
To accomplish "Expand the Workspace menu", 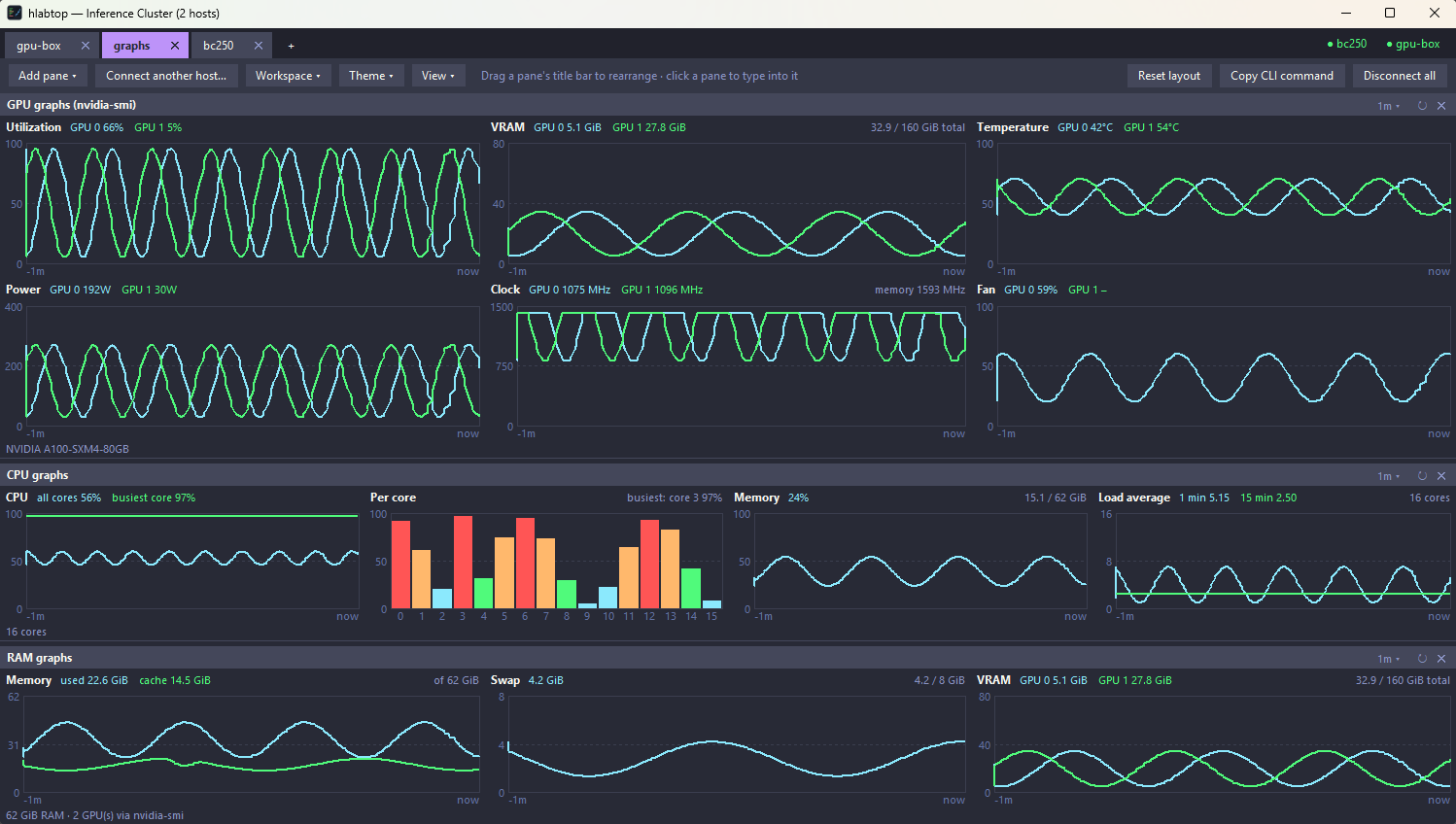I will click(288, 76).
